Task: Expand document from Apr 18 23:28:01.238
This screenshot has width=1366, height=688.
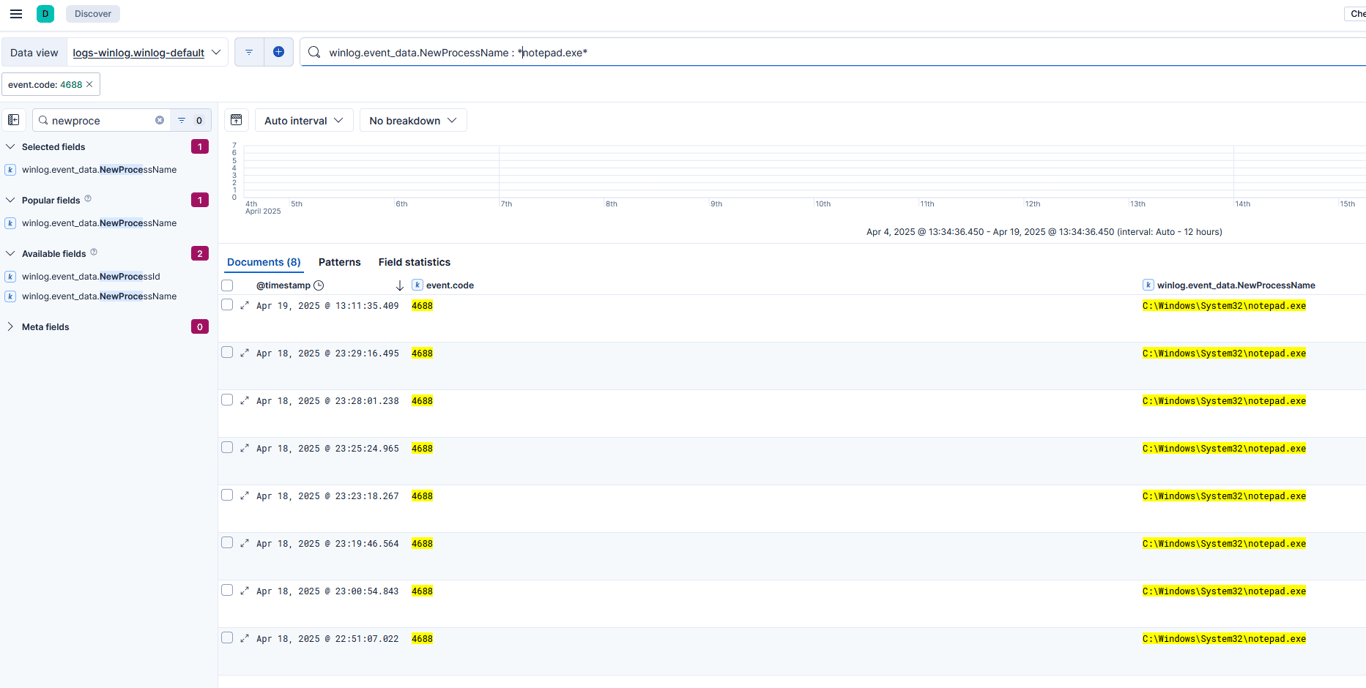Action: tap(244, 401)
